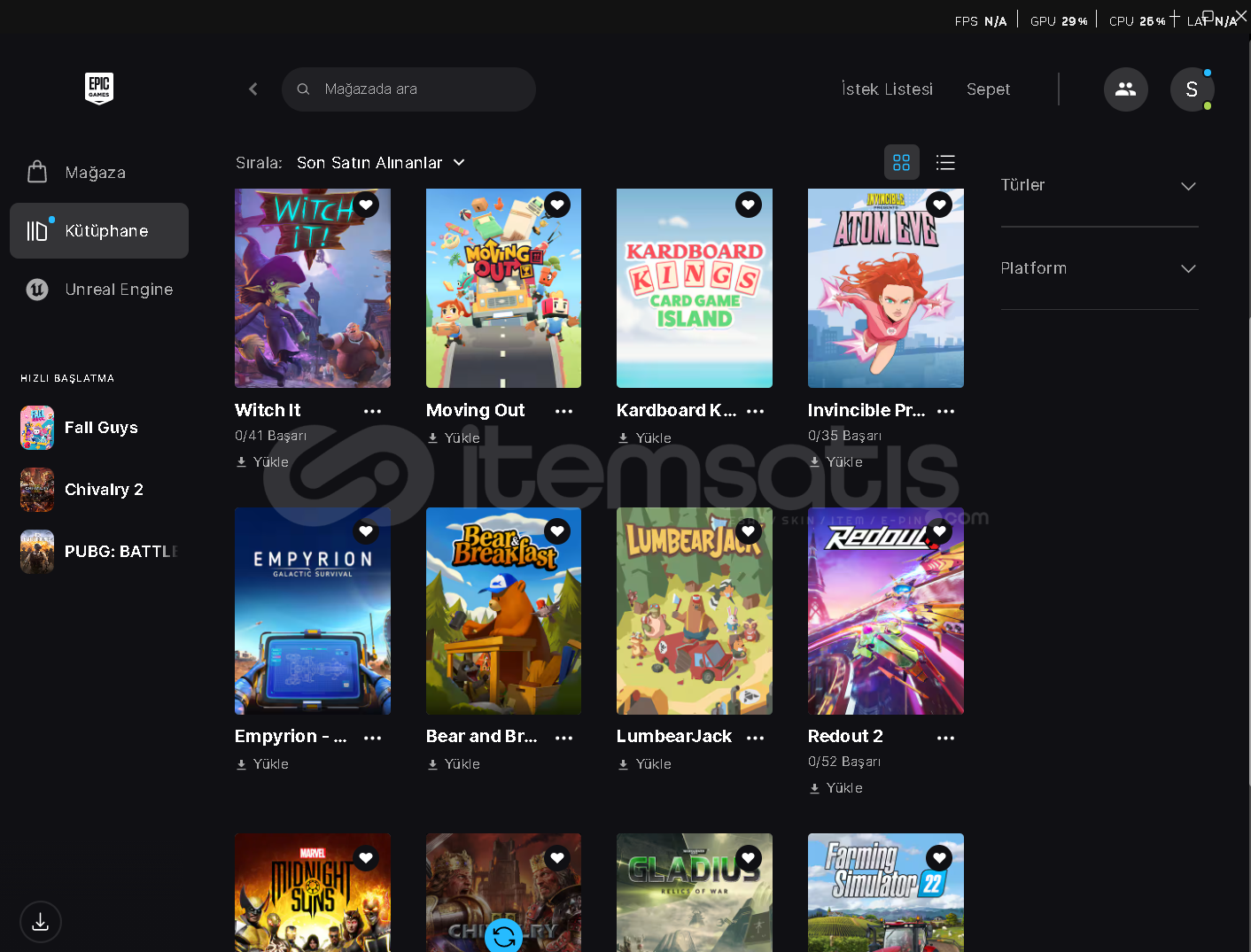1251x952 pixels.
Task: Toggle favorite heart on Invincible Atom Eve
Action: click(939, 205)
